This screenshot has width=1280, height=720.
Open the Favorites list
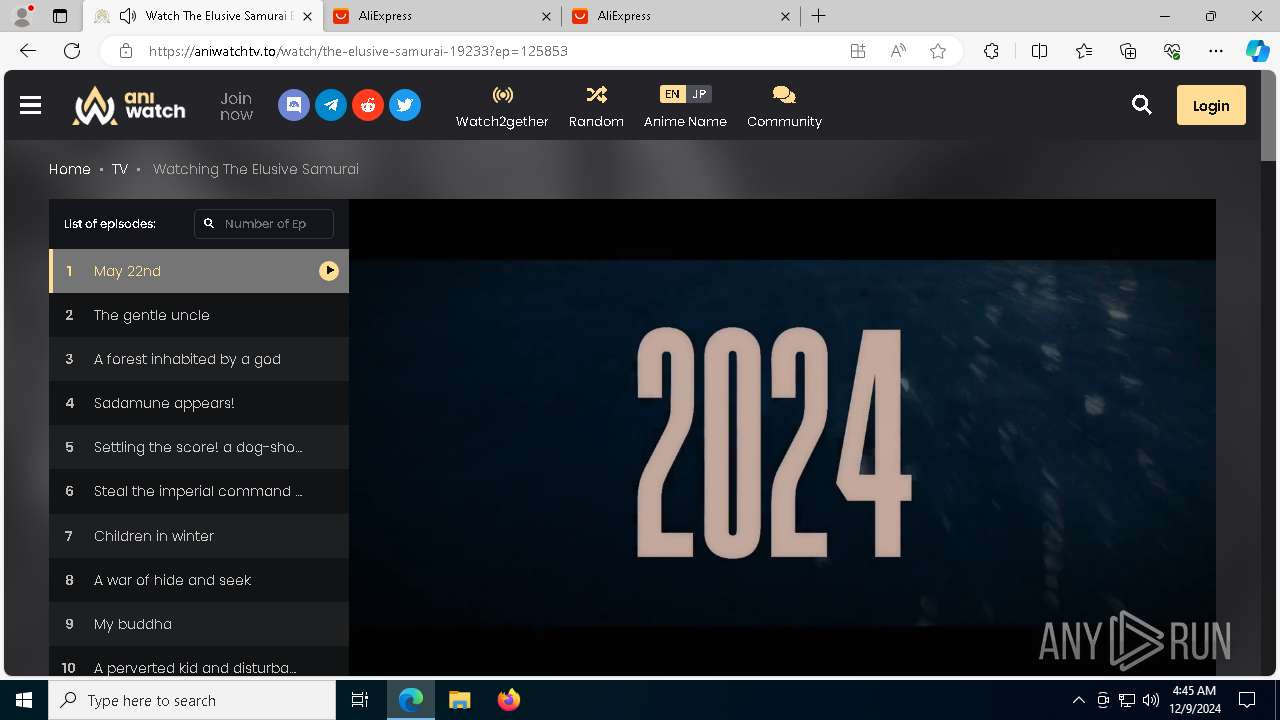pos(1084,51)
